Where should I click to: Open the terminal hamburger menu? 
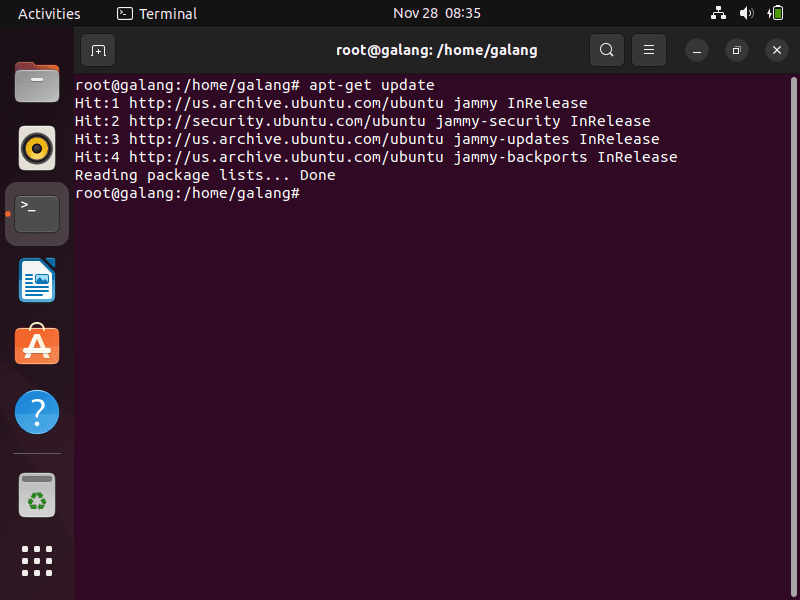(649, 50)
